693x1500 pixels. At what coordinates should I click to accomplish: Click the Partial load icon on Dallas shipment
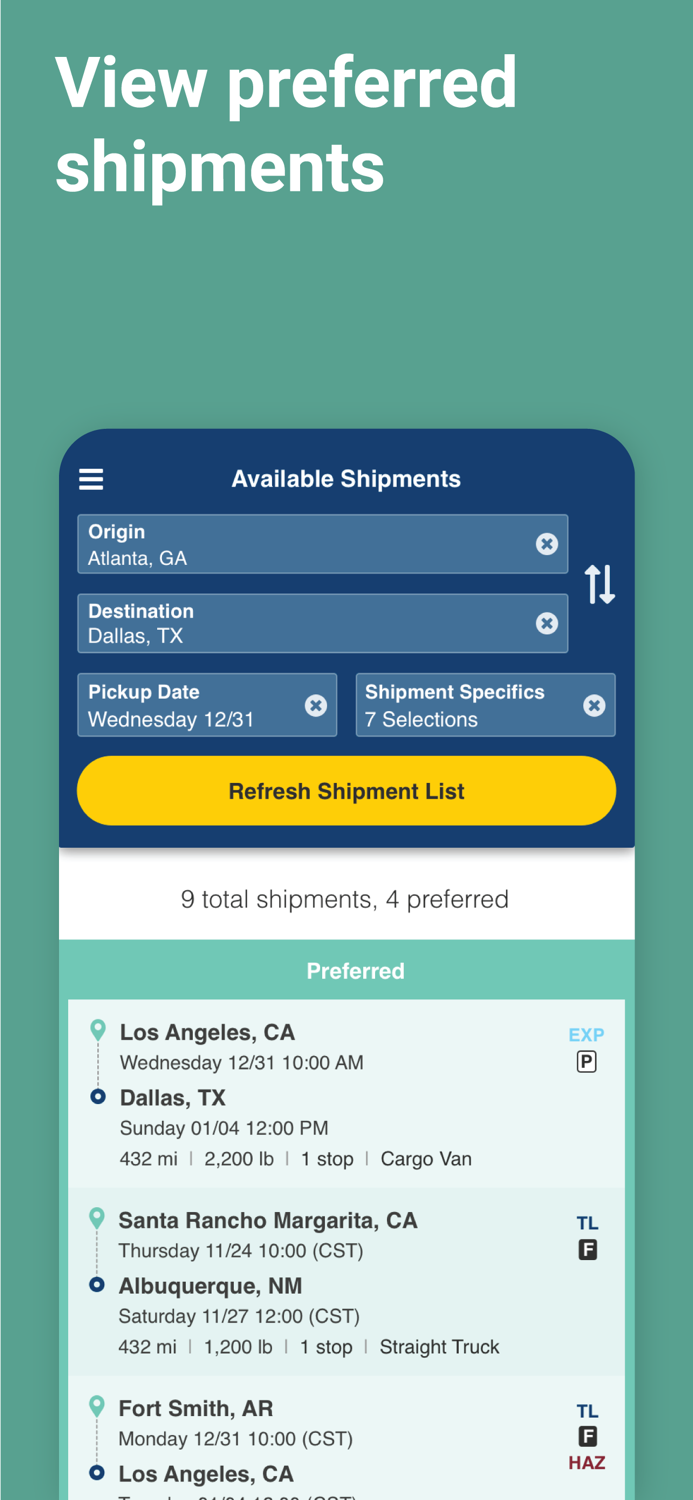pos(587,1061)
